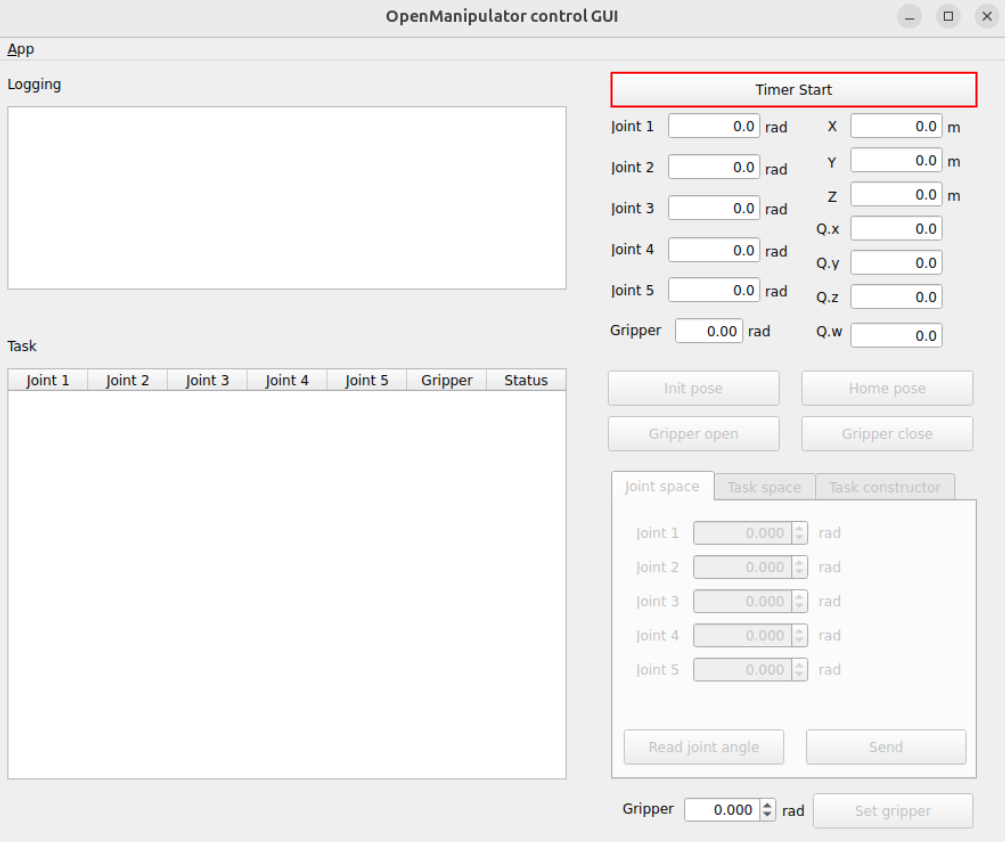The height and width of the screenshot is (842, 1005).
Task: Switch to the Task space tab
Action: tap(764, 487)
